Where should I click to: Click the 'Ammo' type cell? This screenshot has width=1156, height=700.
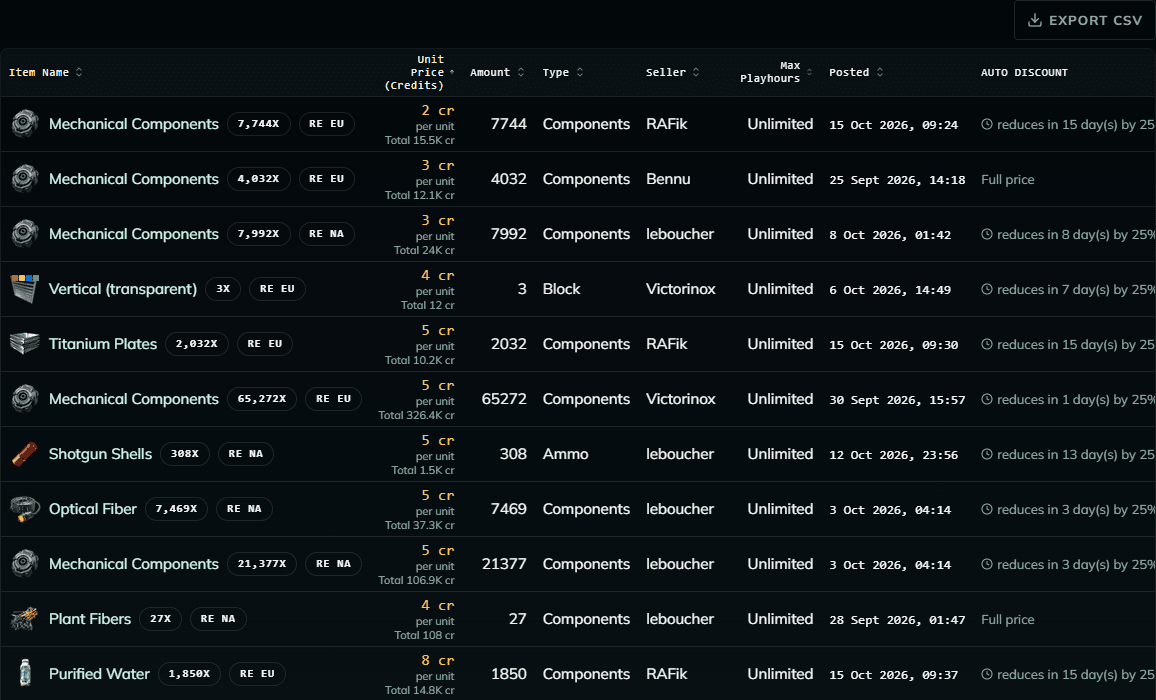point(565,454)
